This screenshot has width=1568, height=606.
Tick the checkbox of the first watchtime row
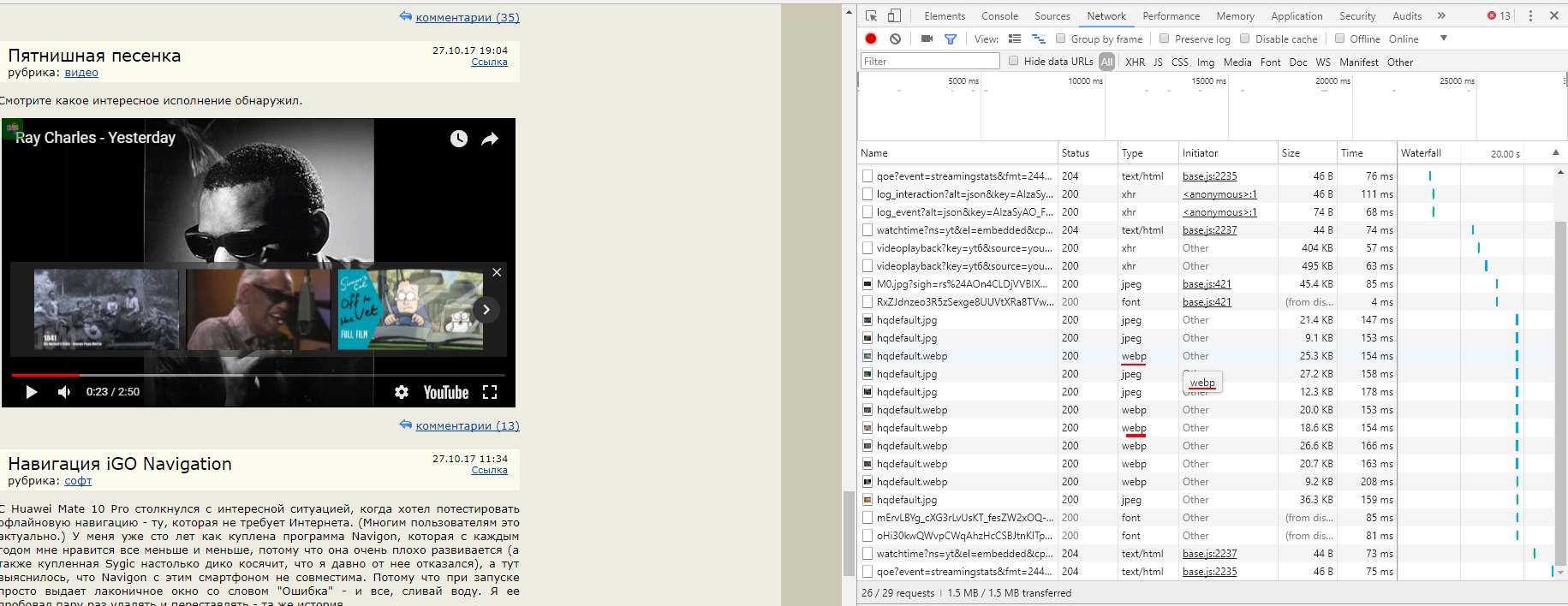(x=867, y=229)
